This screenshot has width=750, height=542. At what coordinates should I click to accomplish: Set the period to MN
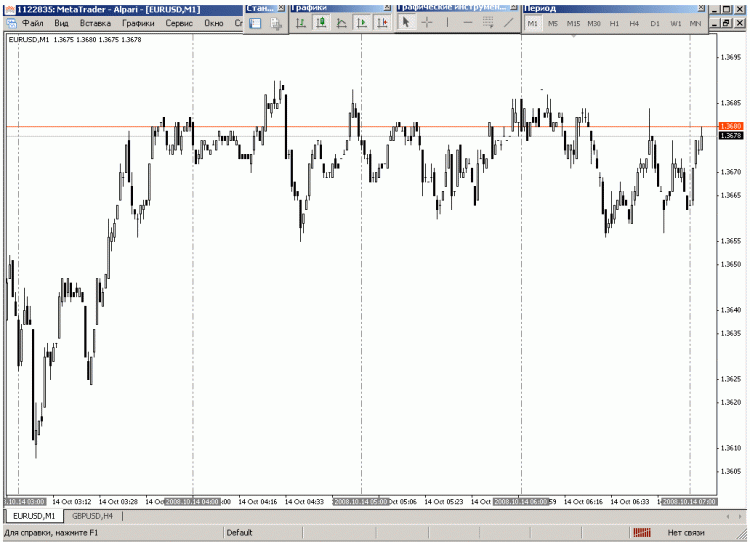695,23
